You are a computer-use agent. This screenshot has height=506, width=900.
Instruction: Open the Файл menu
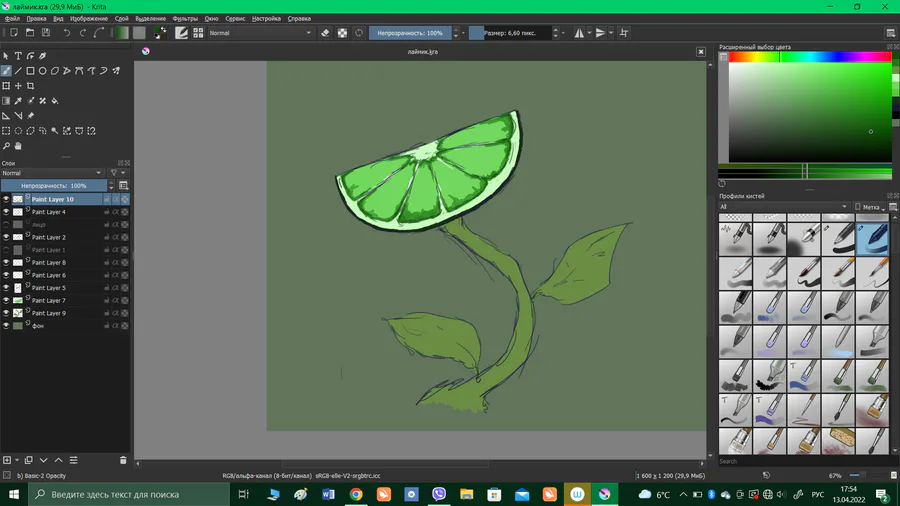tap(12, 18)
